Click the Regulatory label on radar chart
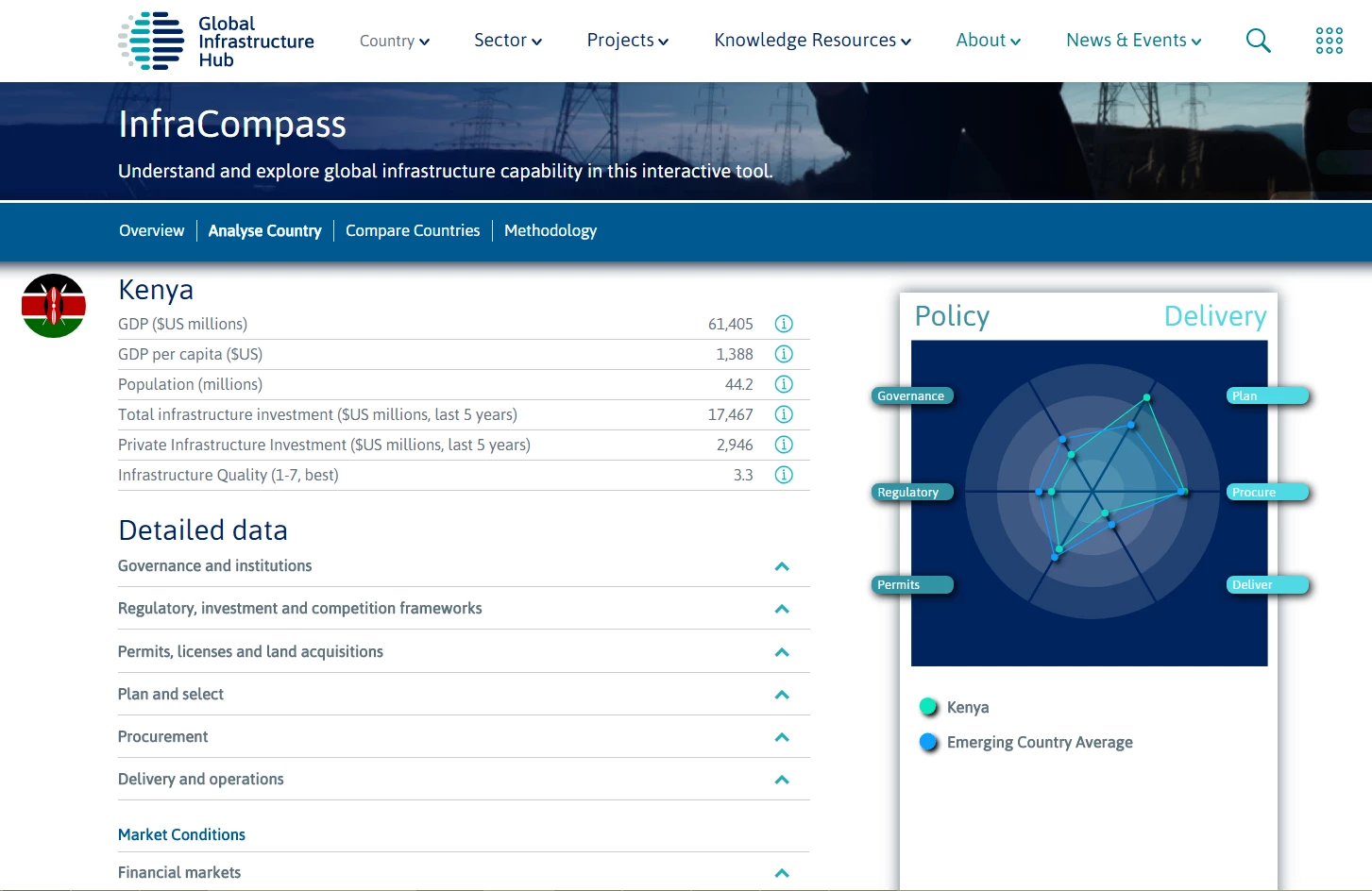The image size is (1372, 891). click(912, 492)
